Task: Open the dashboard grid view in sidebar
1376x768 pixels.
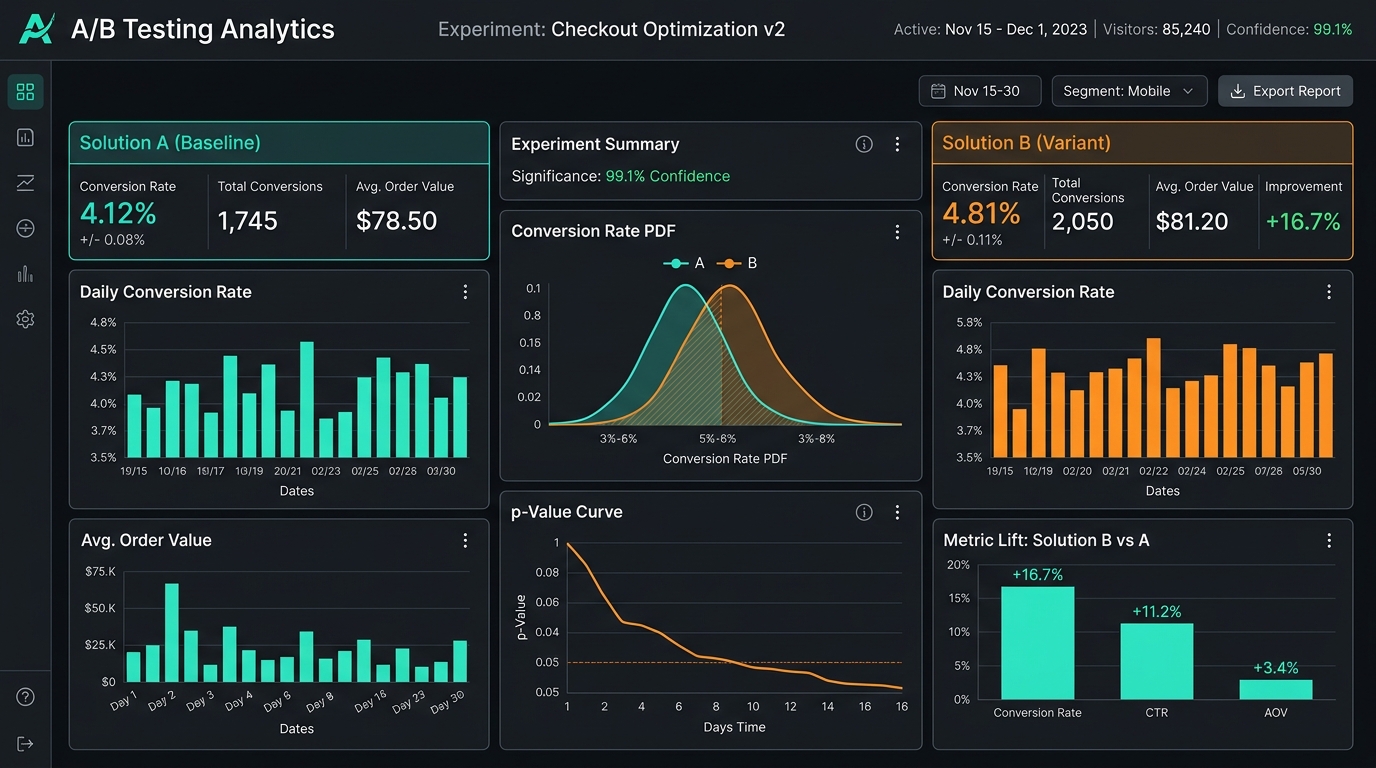Action: pos(26,92)
